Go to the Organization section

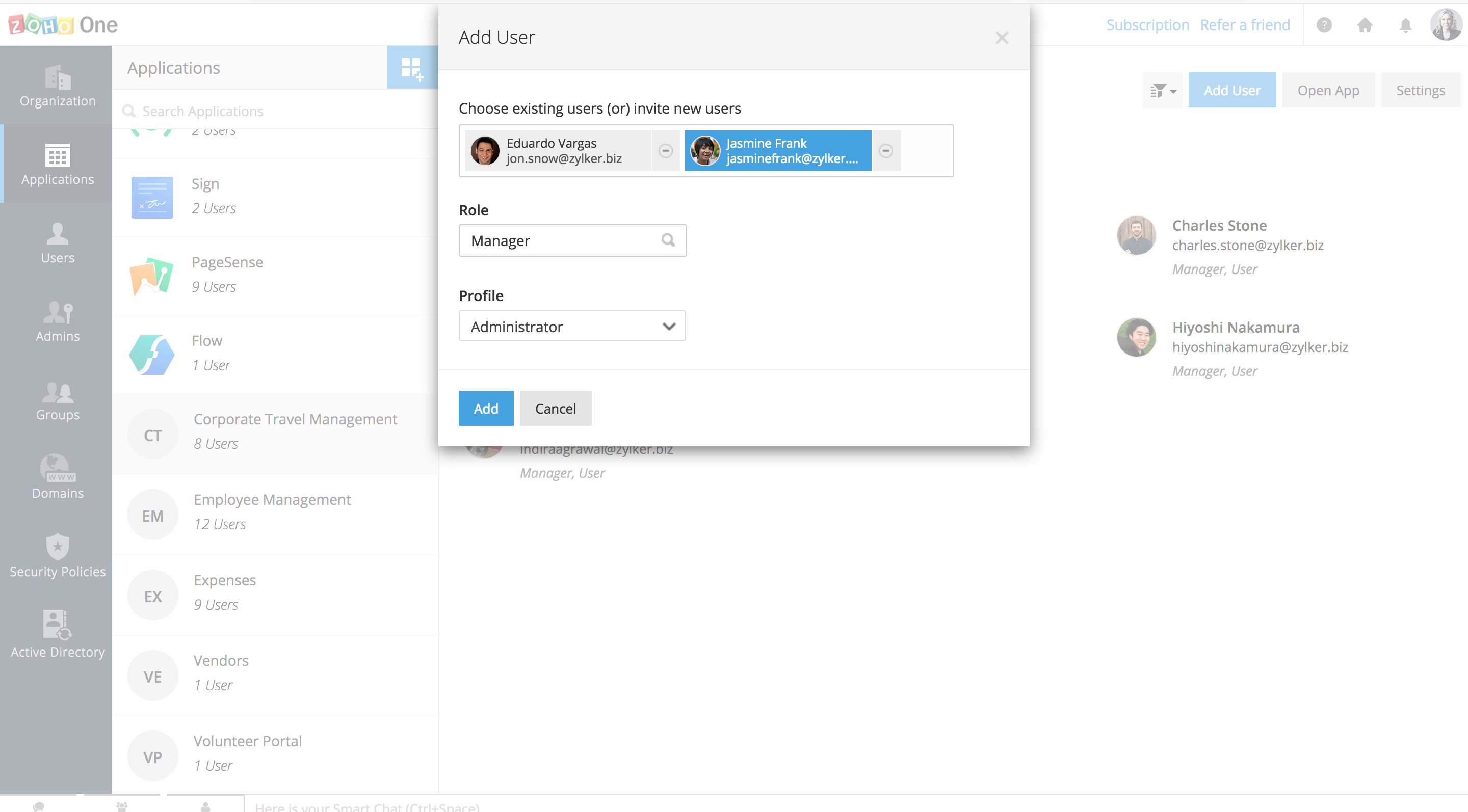tap(57, 86)
